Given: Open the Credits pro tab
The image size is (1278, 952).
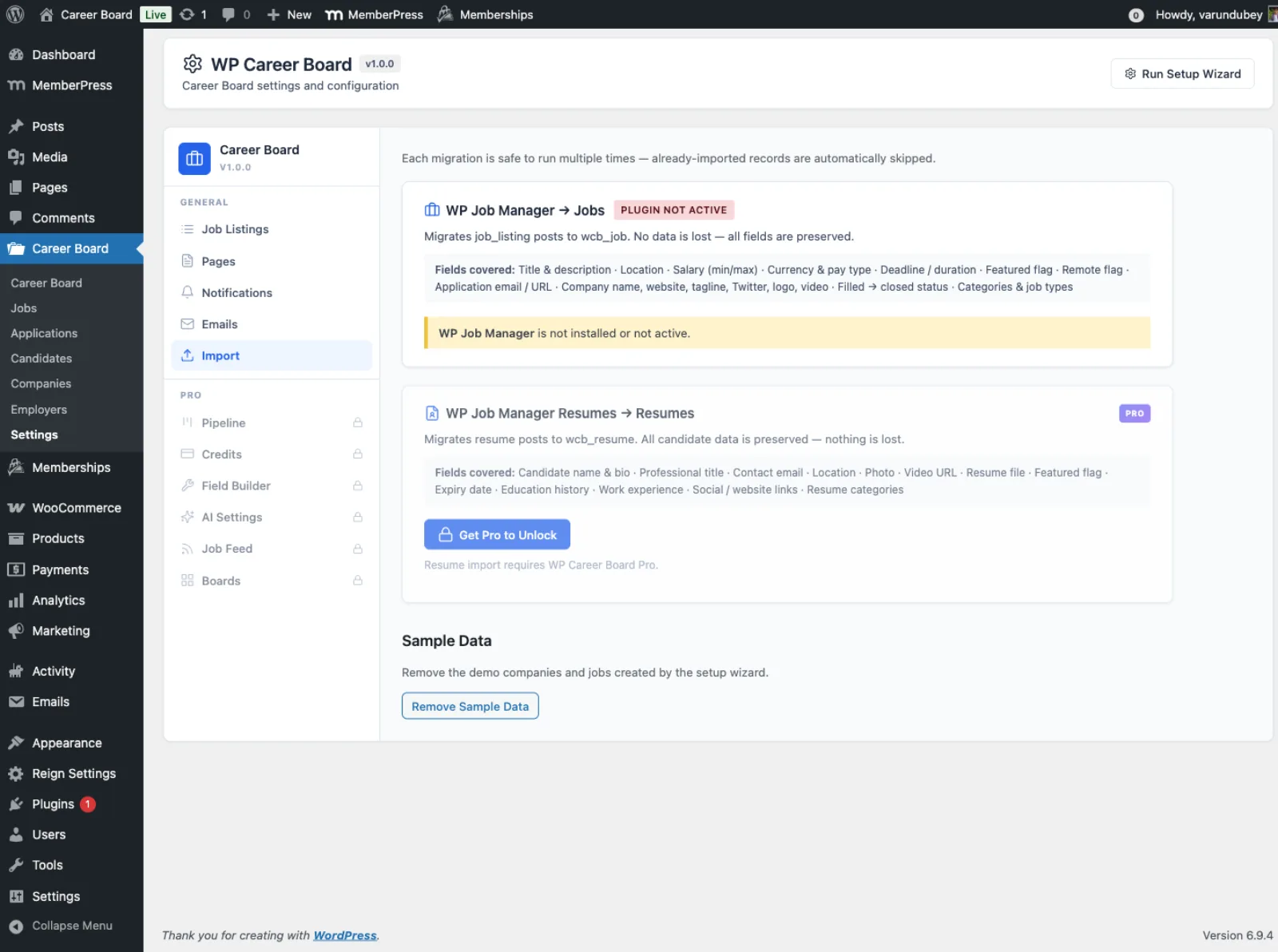Looking at the screenshot, I should [272, 454].
